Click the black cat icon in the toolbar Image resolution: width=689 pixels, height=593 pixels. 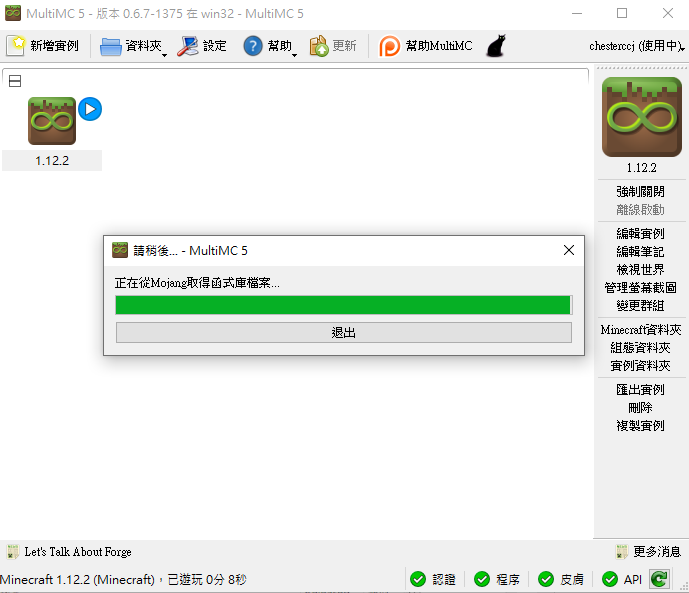tap(496, 46)
